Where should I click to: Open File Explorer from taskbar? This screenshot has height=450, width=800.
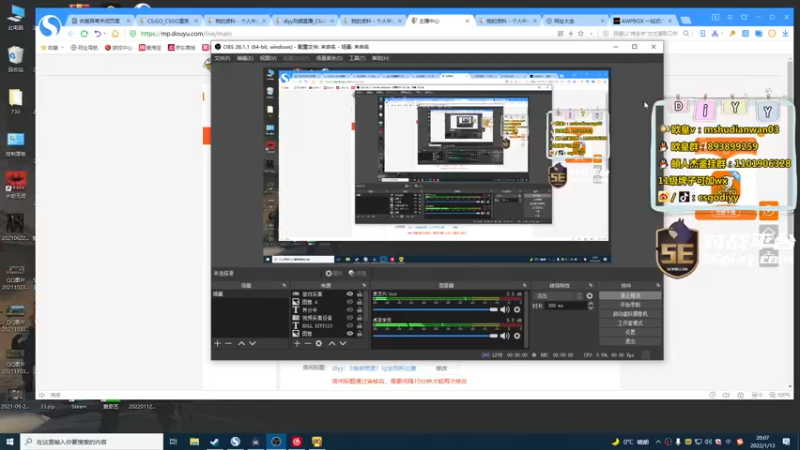coord(194,441)
